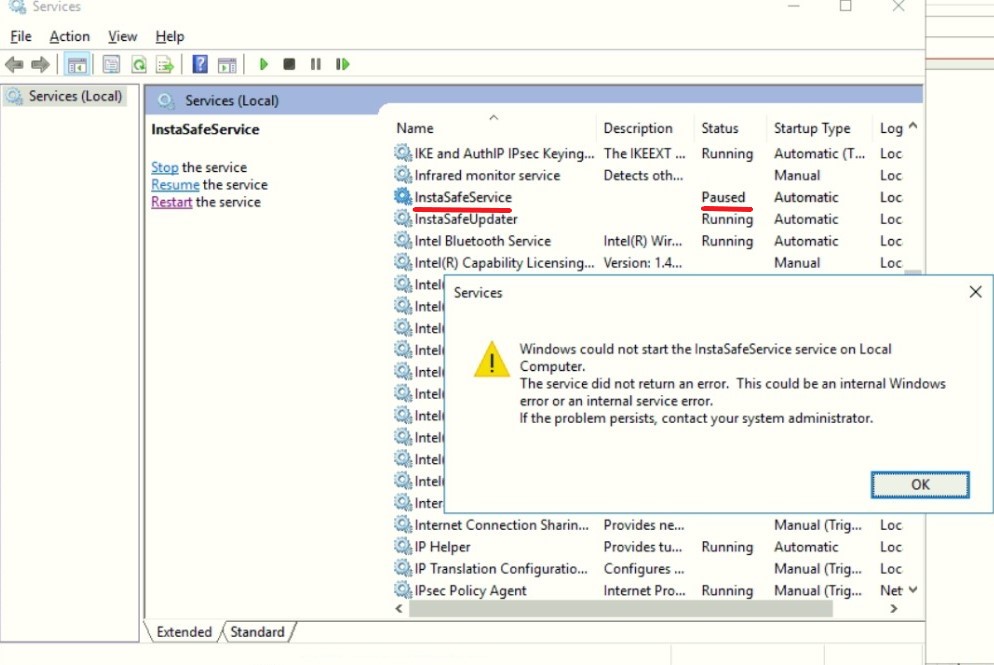Screen dimensions: 994x665
Task: Click the Export List toolbar icon
Action: point(165,64)
